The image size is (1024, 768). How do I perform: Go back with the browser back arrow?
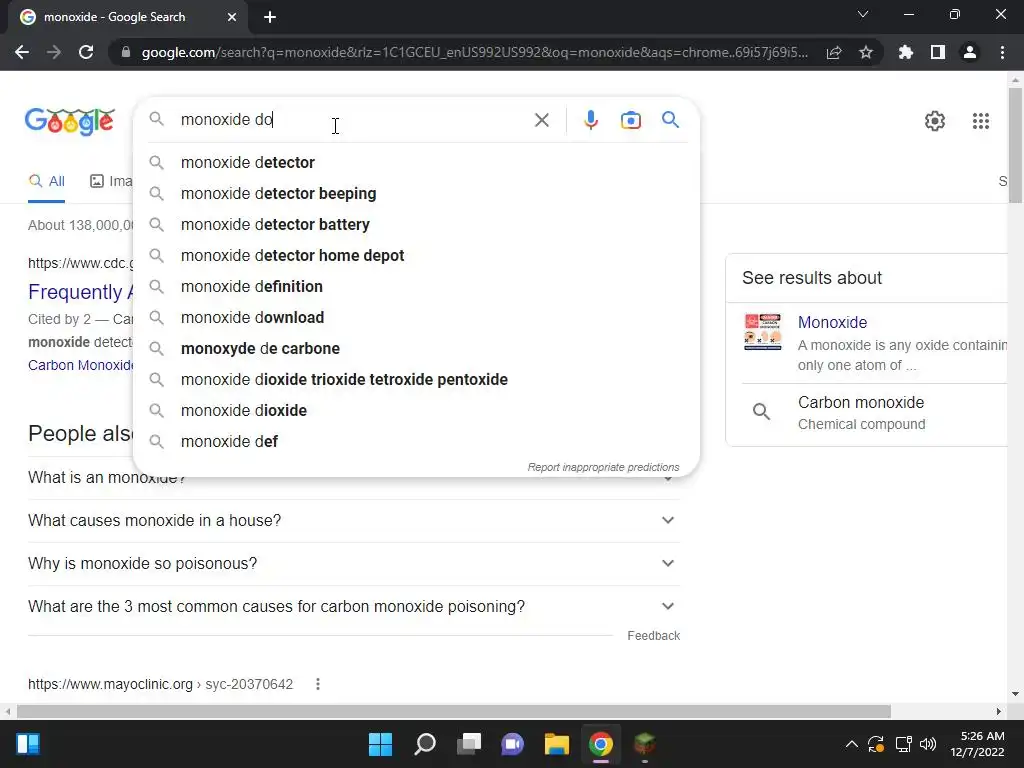pyautogui.click(x=22, y=52)
